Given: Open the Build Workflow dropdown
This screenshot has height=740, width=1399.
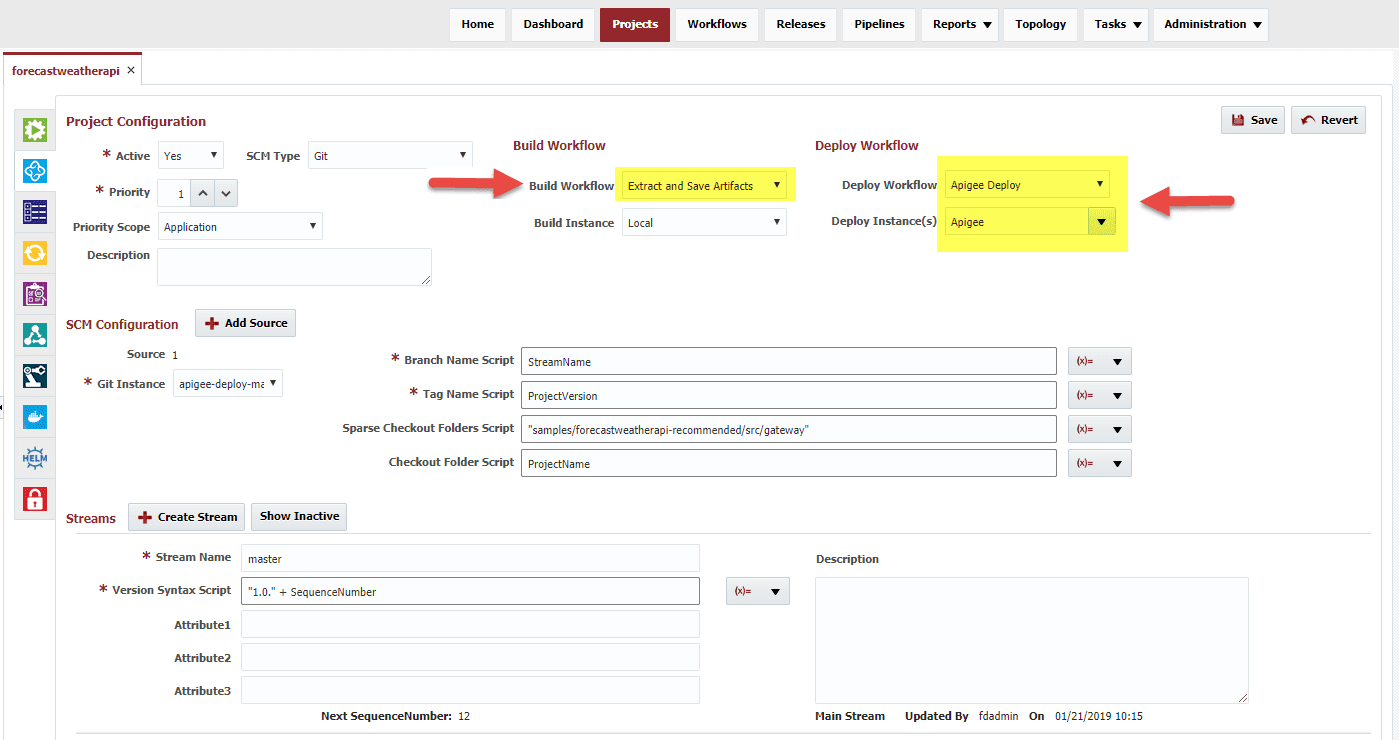Looking at the screenshot, I should click(x=704, y=186).
